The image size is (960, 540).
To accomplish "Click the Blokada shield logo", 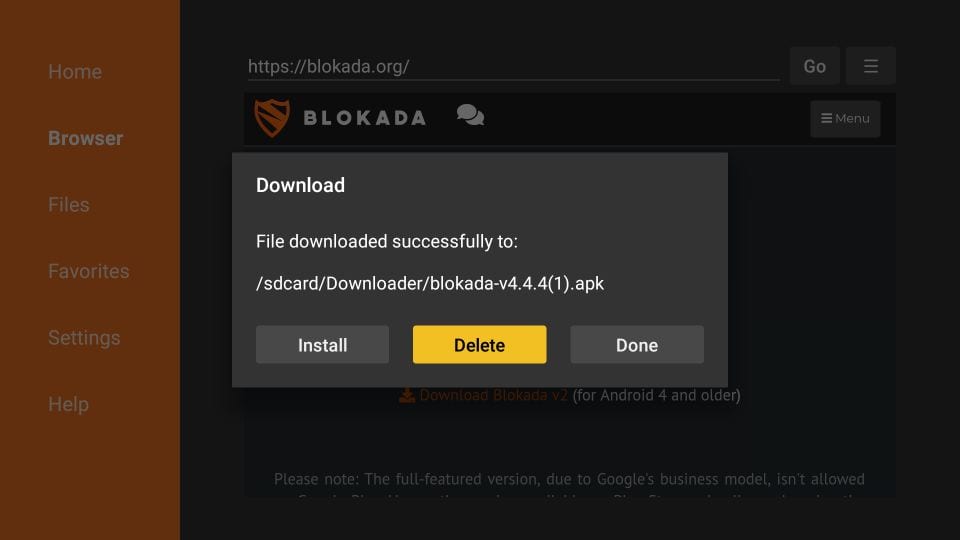I will (272, 118).
